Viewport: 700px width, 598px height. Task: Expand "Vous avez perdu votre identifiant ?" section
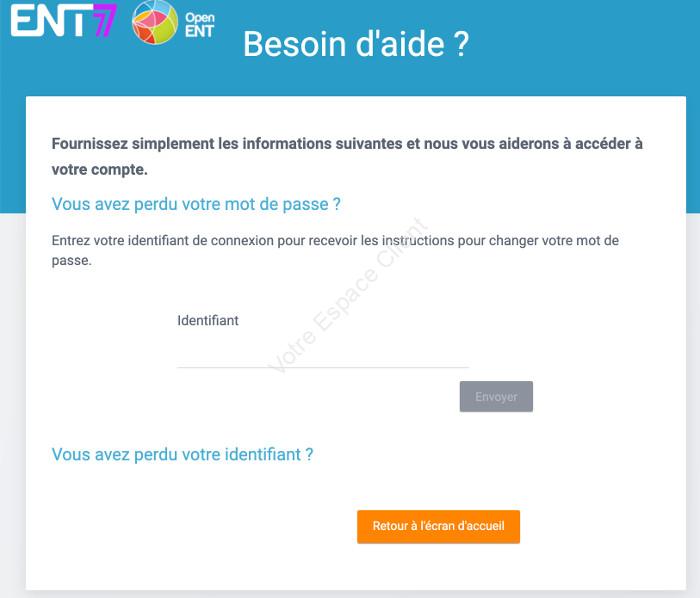coord(182,455)
